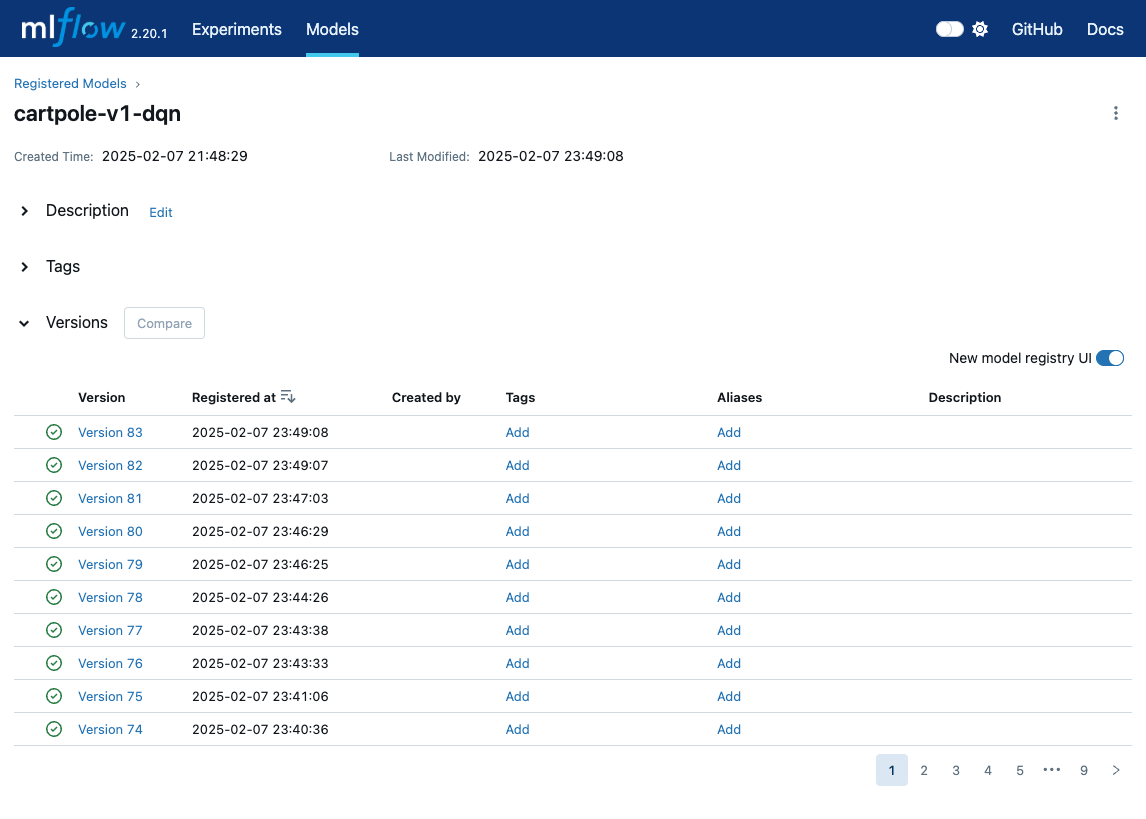Screen dimensions: 1146x819
Task: Click the ready status icon for Version 75
Action: point(54,696)
